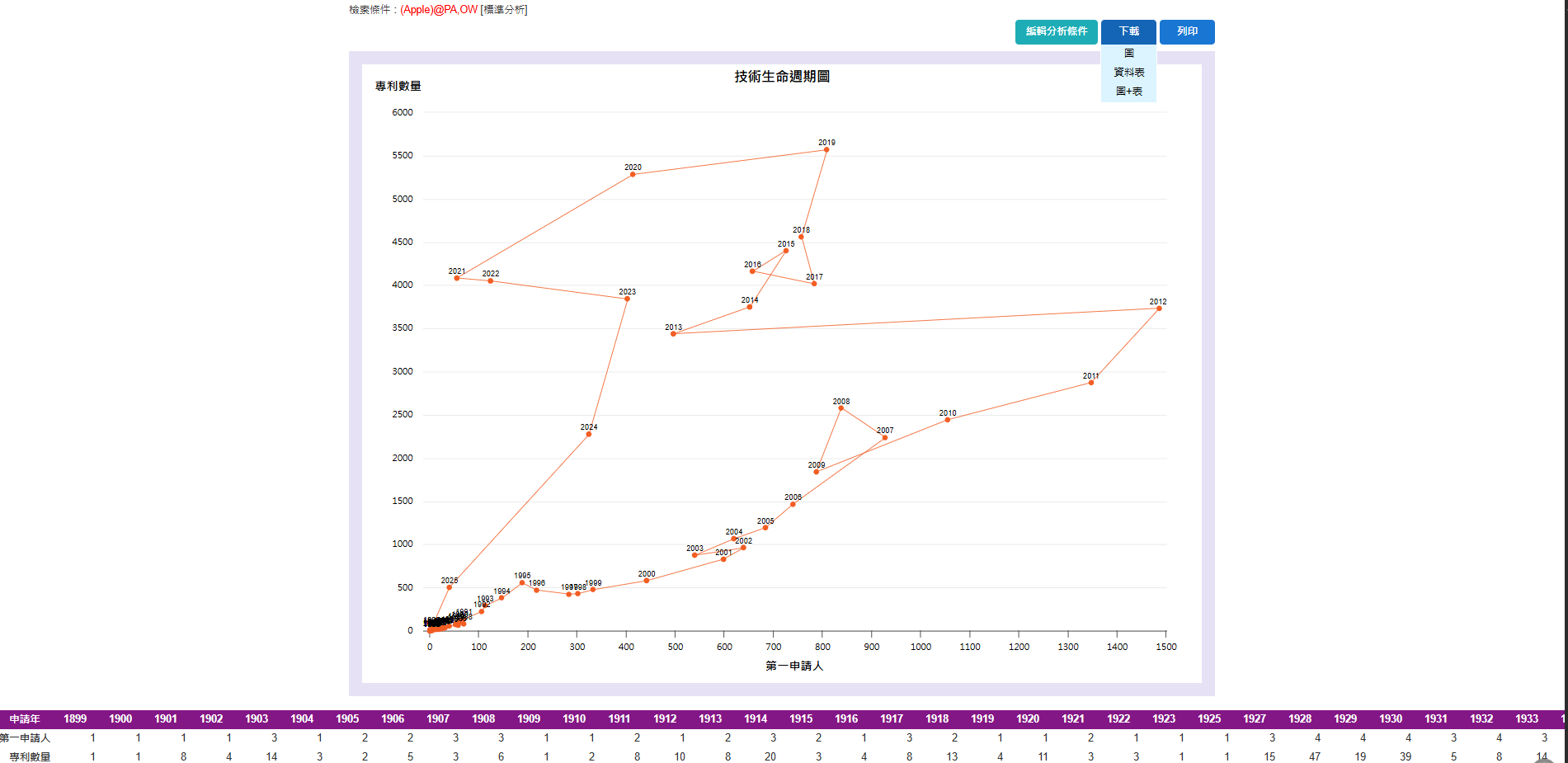
Task: Select the 2012 data point on chart
Action: point(1159,308)
